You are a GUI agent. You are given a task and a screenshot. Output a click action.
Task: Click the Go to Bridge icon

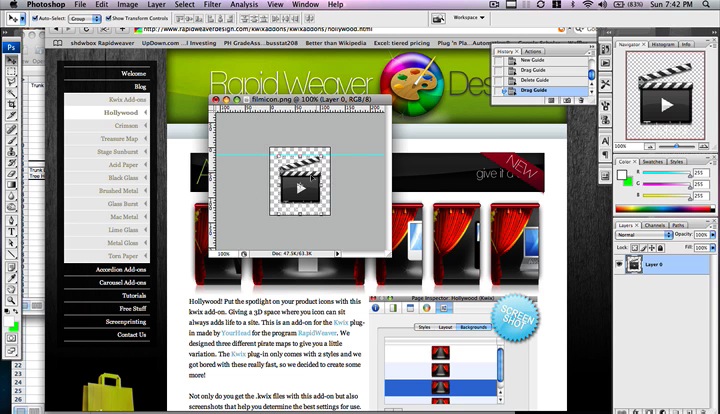438,18
